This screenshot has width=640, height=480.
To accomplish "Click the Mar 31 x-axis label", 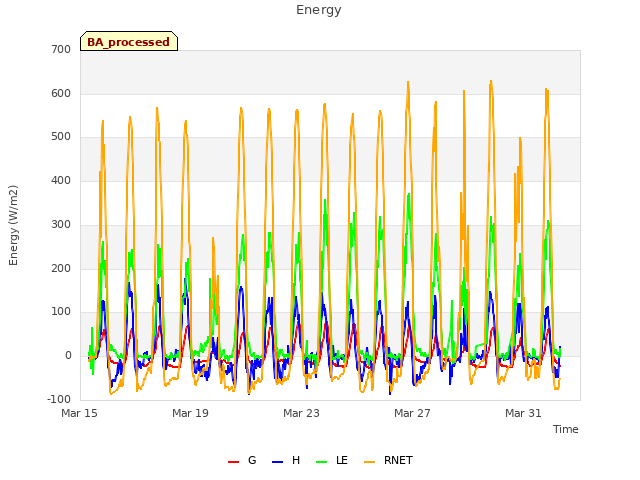I will pyautogui.click(x=524, y=413).
